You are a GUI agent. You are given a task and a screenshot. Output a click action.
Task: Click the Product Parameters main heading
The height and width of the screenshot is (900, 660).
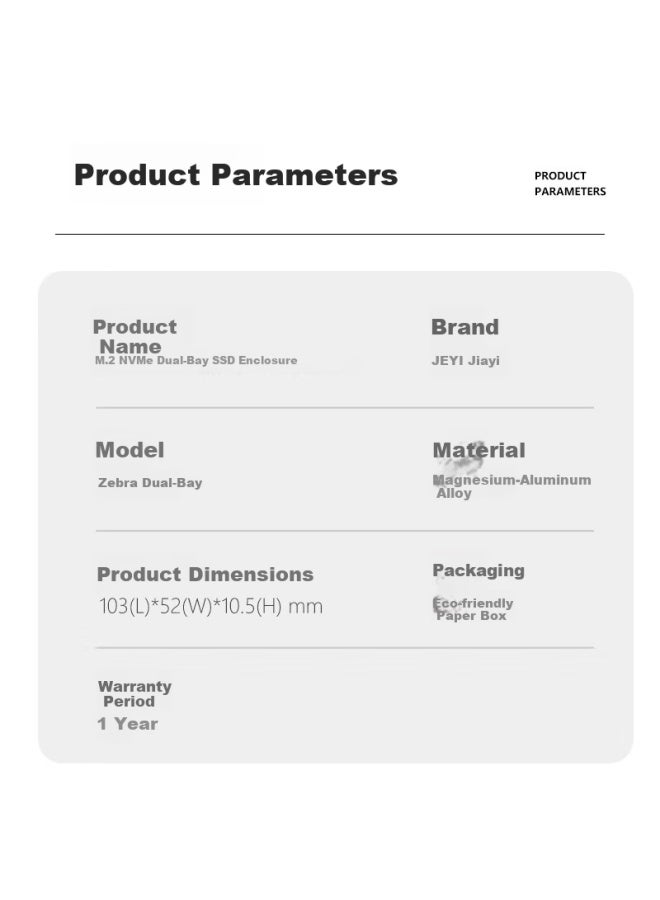236,174
